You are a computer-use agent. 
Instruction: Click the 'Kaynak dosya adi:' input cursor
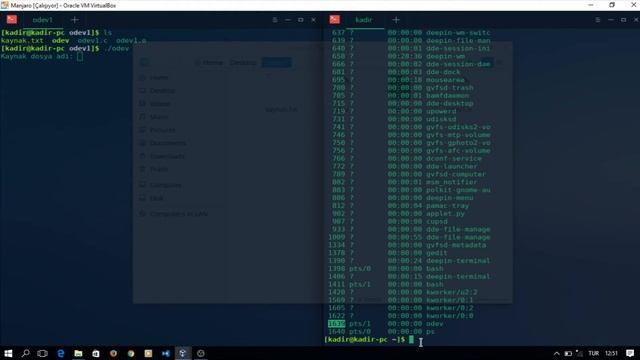coord(80,56)
